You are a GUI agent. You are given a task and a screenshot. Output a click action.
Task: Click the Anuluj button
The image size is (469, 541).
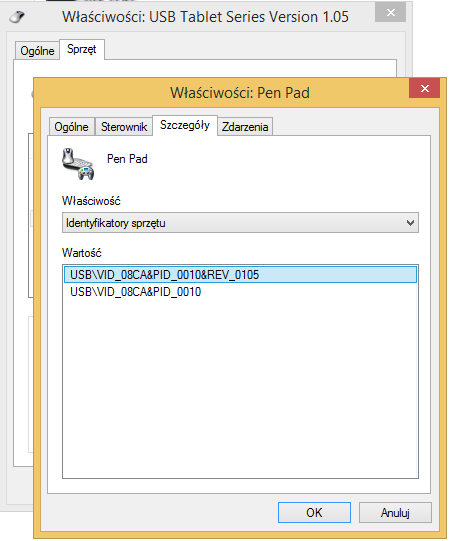(x=395, y=512)
